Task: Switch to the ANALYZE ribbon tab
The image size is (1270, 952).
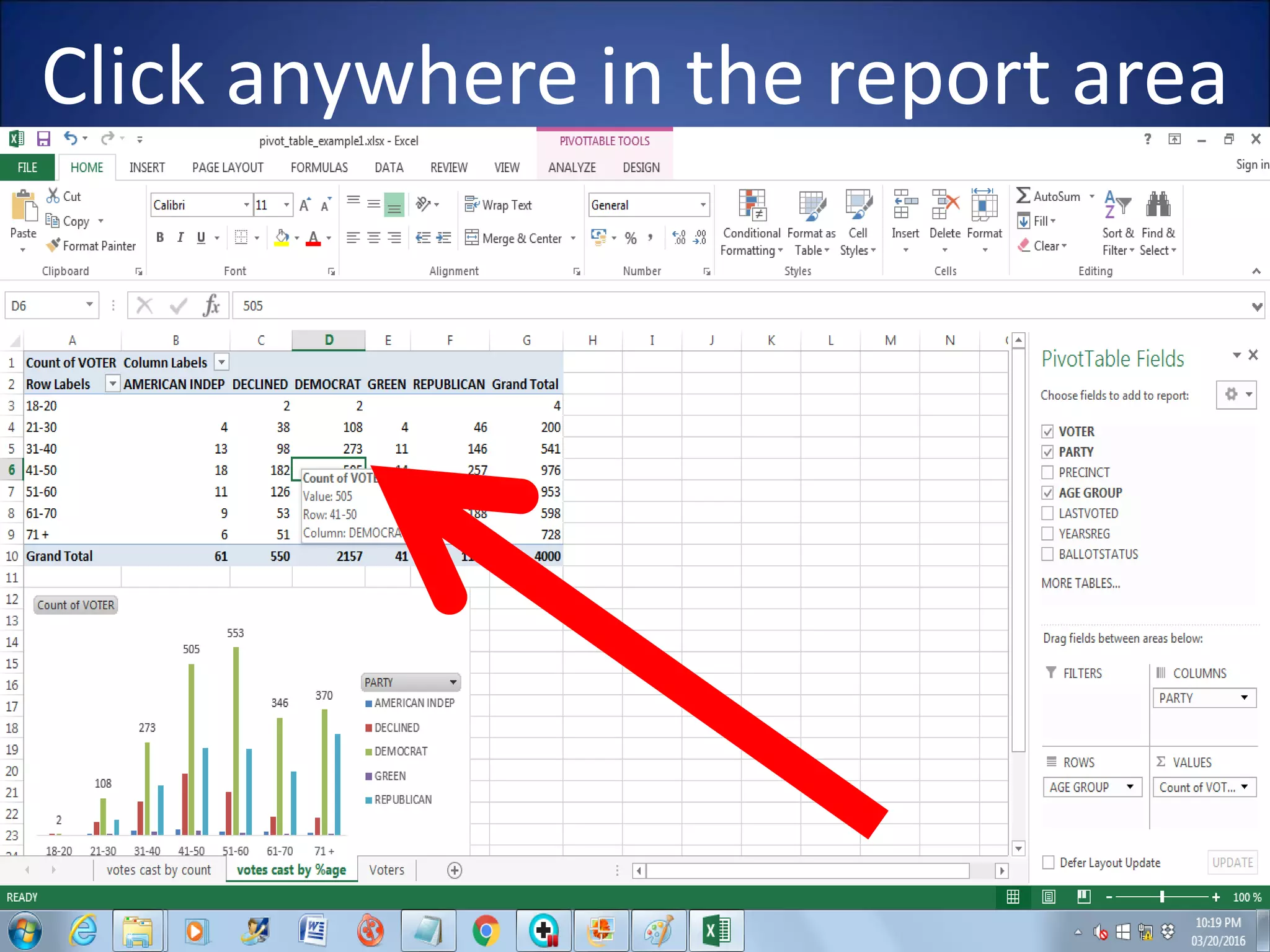Action: 572,167
